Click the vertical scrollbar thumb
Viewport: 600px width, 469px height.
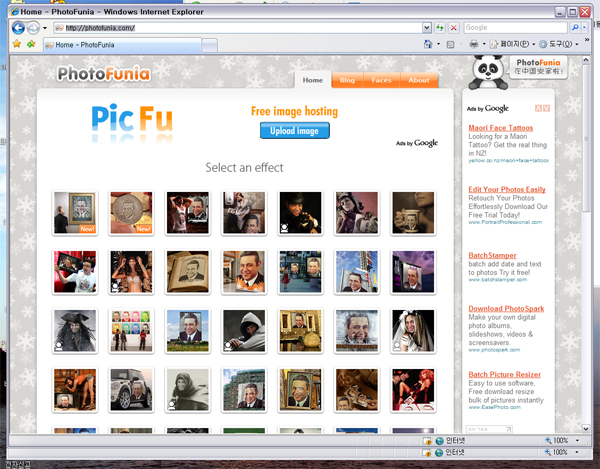pyautogui.click(x=586, y=138)
